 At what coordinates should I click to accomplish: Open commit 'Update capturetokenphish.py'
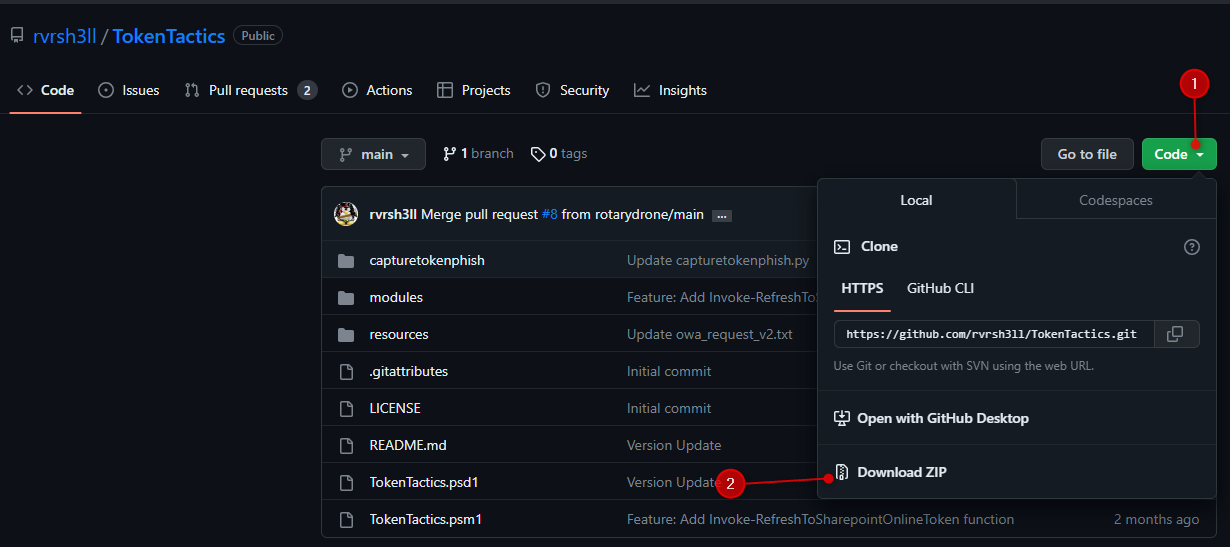click(x=718, y=260)
